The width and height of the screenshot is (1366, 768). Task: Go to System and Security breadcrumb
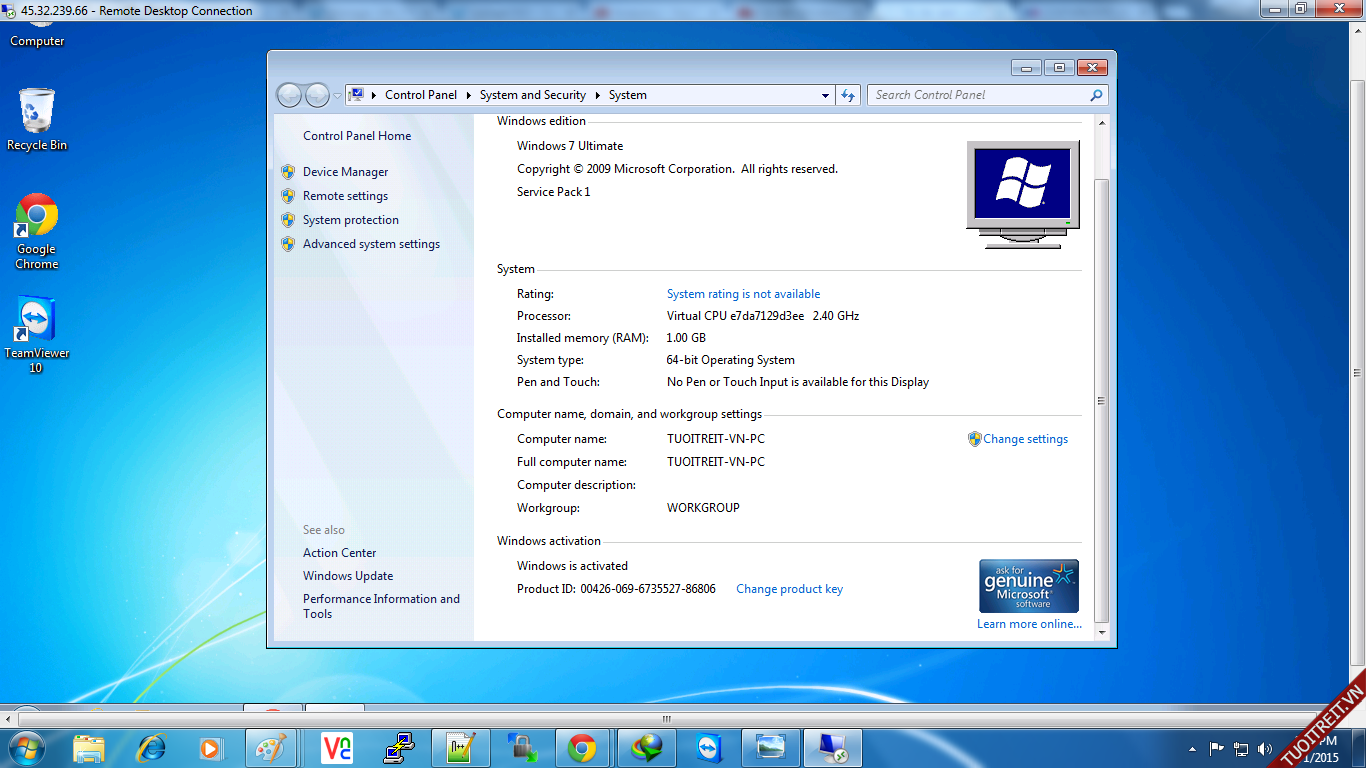532,95
